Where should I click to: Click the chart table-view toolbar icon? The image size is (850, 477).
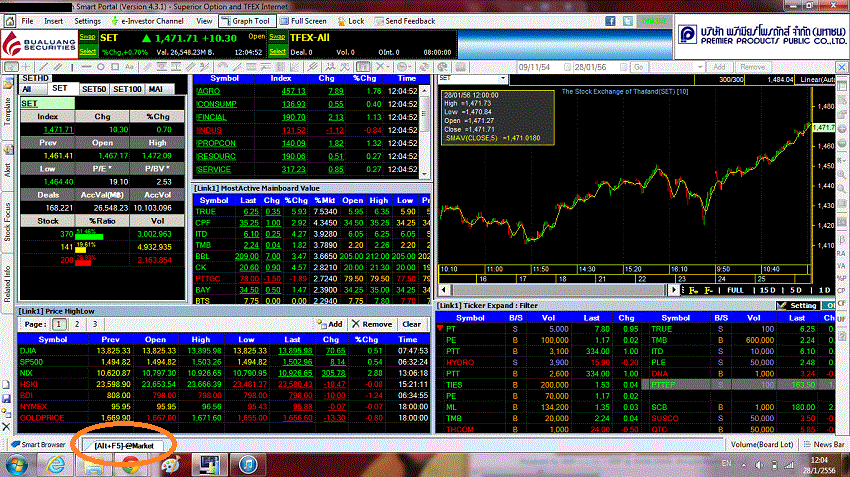(x=363, y=67)
